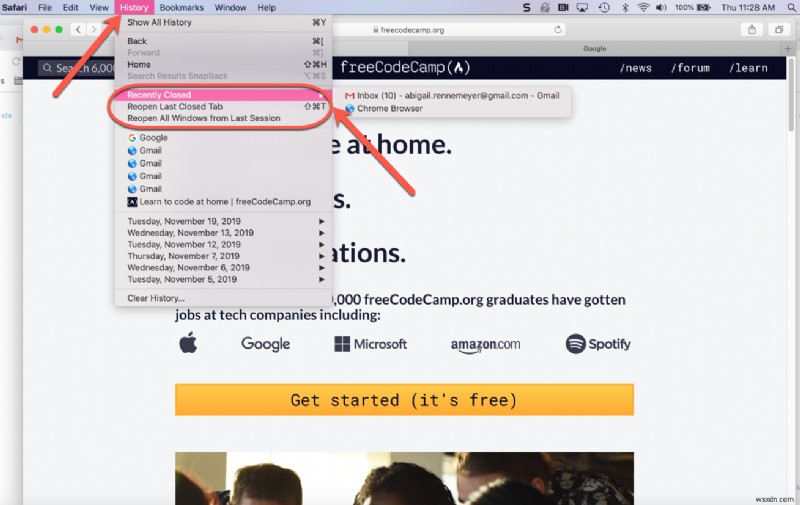This screenshot has width=800, height=505.
Task: Click Safari back arrow button
Action: coord(78,30)
